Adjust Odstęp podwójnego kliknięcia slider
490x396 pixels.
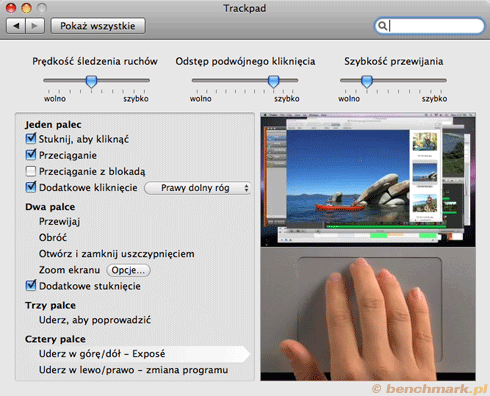(x=273, y=81)
